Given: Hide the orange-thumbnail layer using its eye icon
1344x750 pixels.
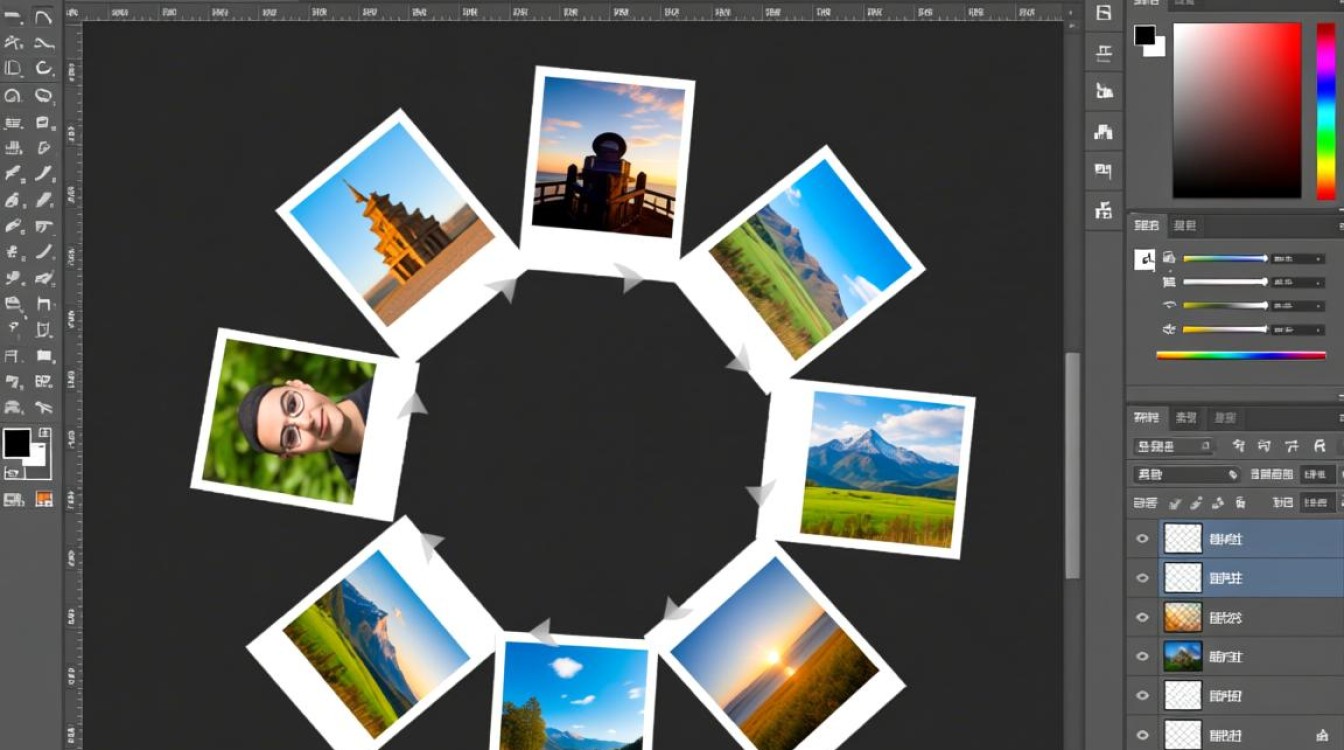Looking at the screenshot, I should coord(1143,617).
